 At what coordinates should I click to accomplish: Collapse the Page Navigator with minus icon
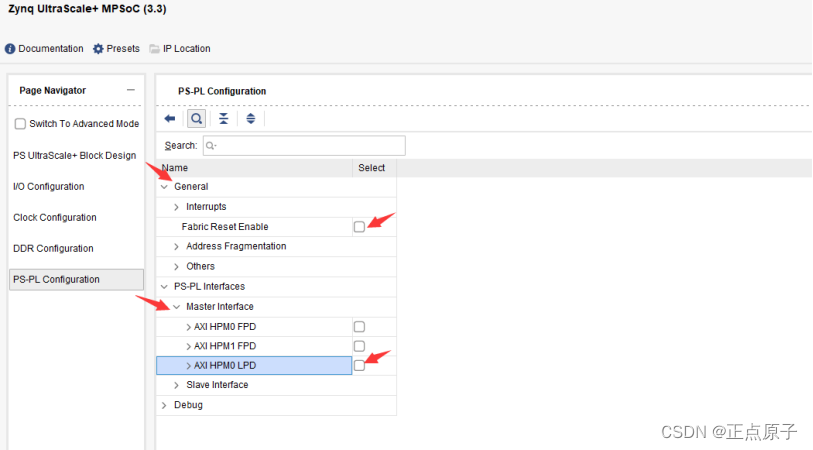[130, 90]
